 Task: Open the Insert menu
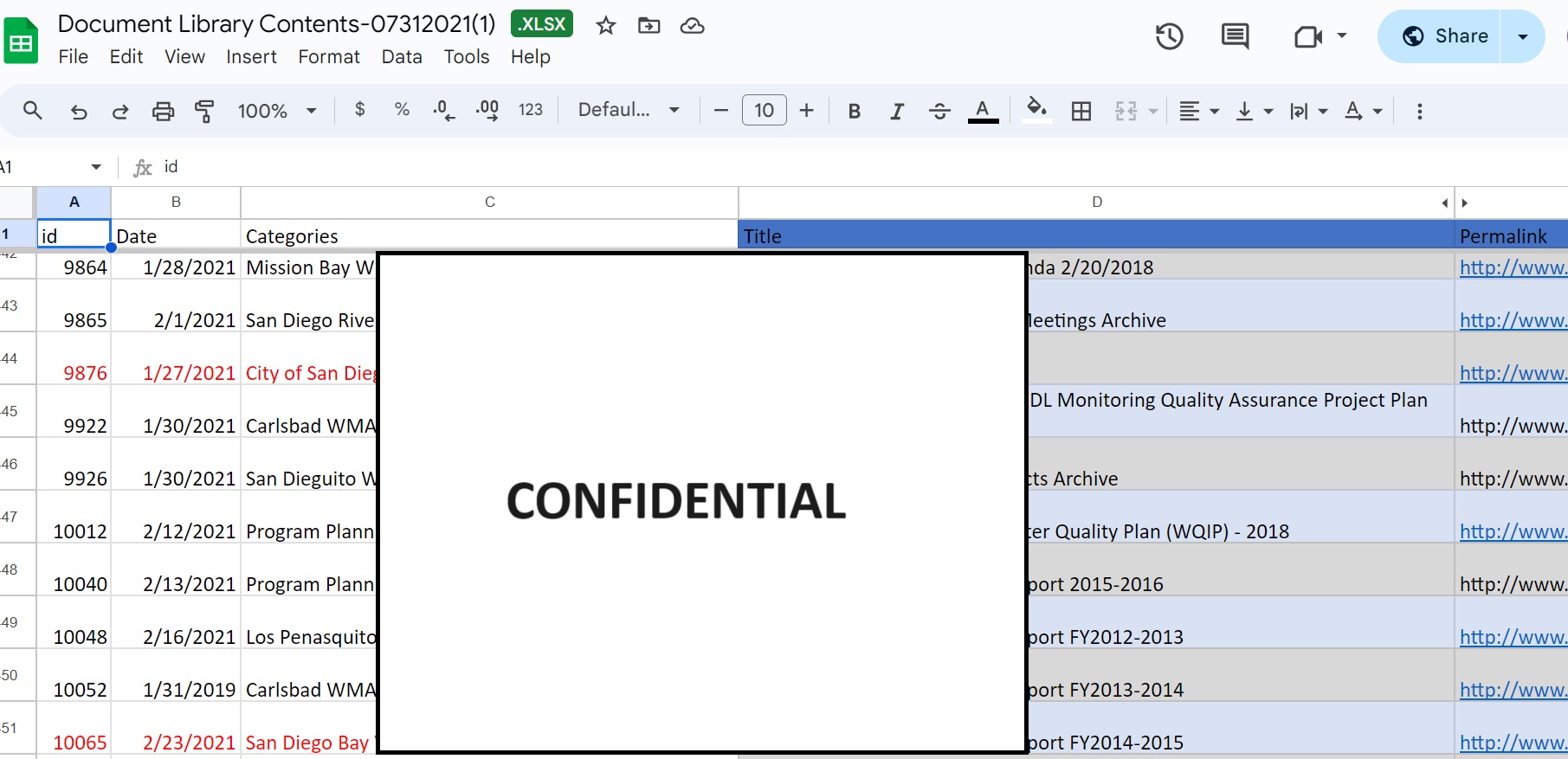click(x=251, y=57)
